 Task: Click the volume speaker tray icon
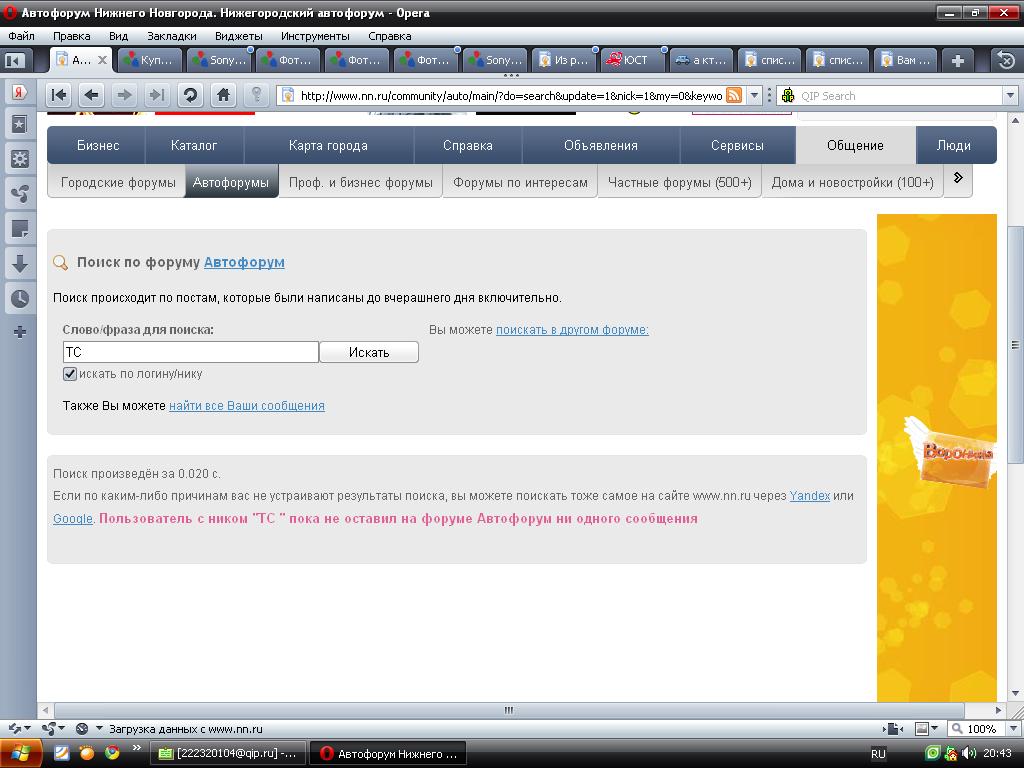tap(969, 754)
